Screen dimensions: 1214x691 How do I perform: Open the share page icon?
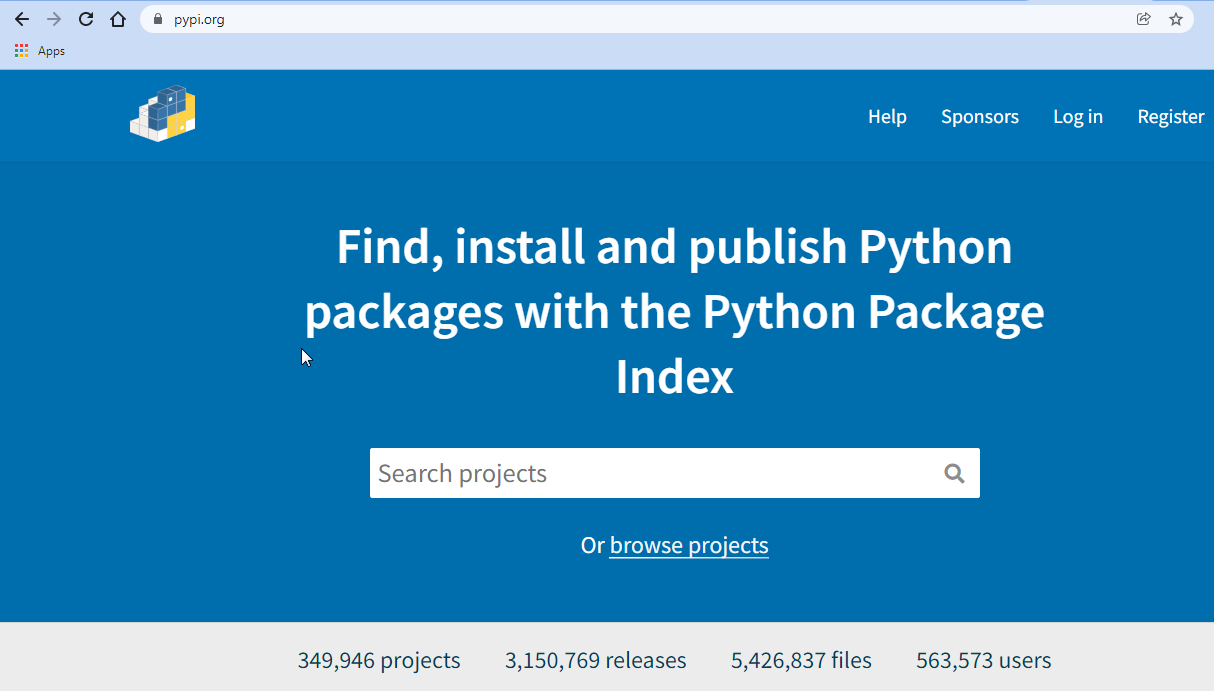[x=1143, y=18]
